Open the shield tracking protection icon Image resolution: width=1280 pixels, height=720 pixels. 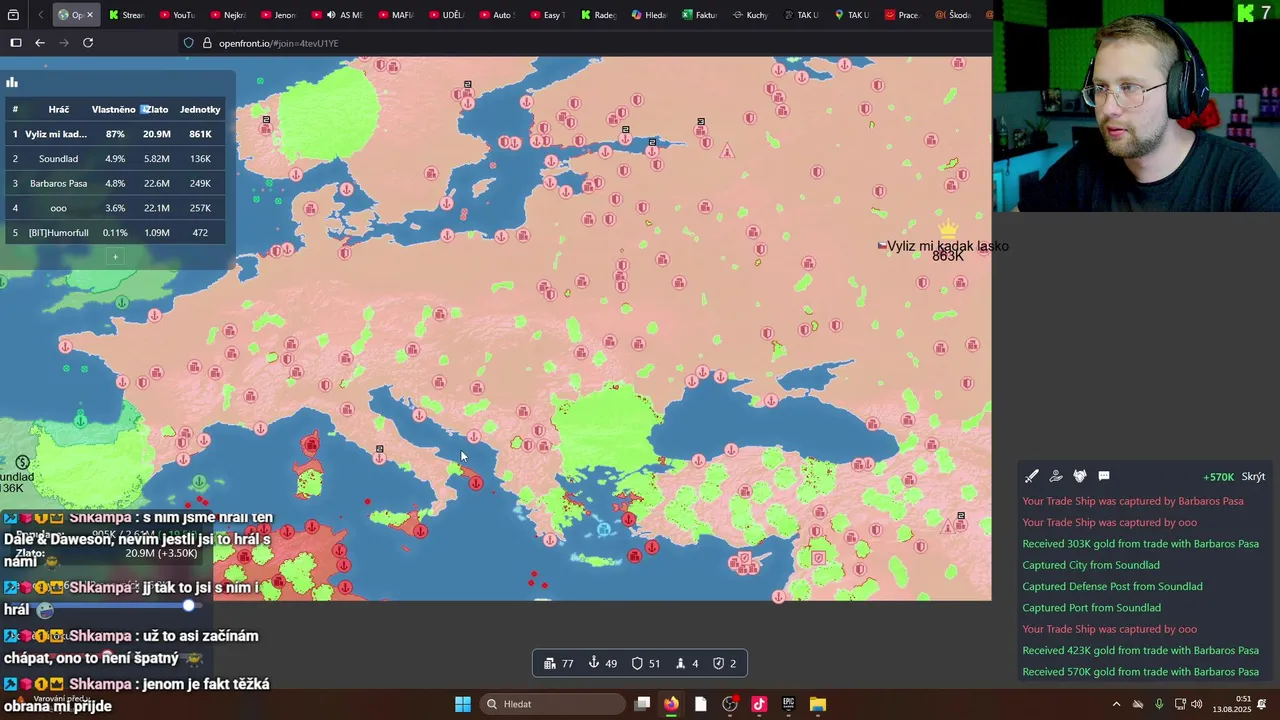pos(189,43)
